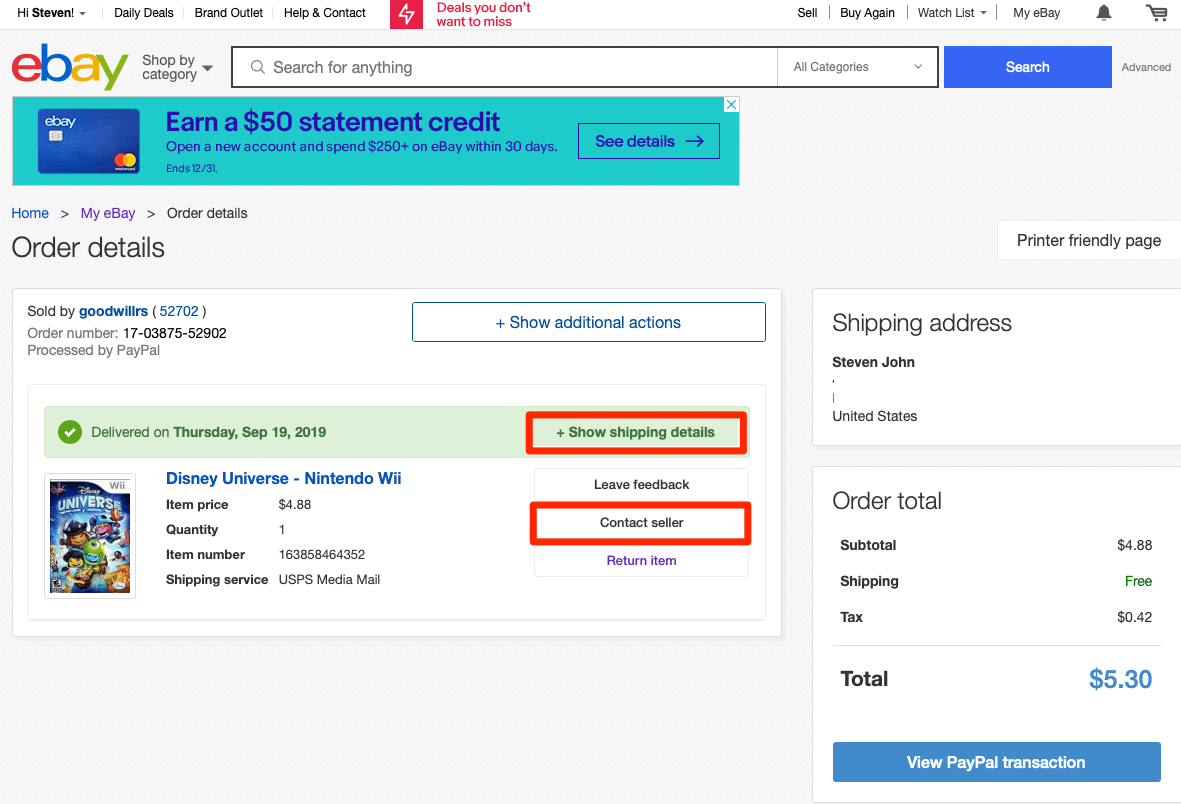Click Leave feedback button
The height and width of the screenshot is (804, 1181).
641,485
